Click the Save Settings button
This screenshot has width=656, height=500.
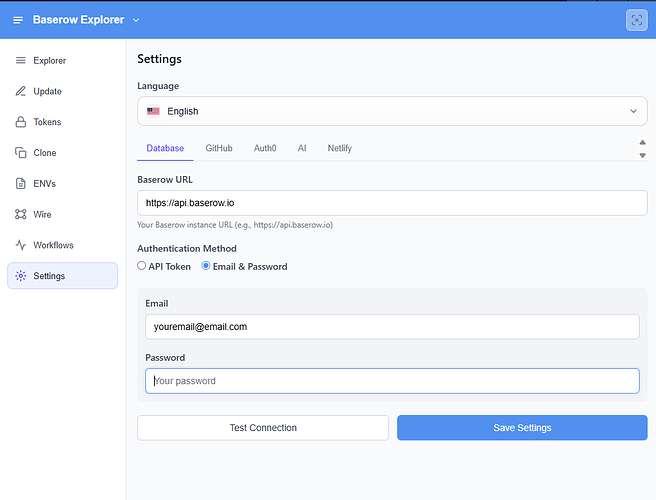[x=522, y=428]
